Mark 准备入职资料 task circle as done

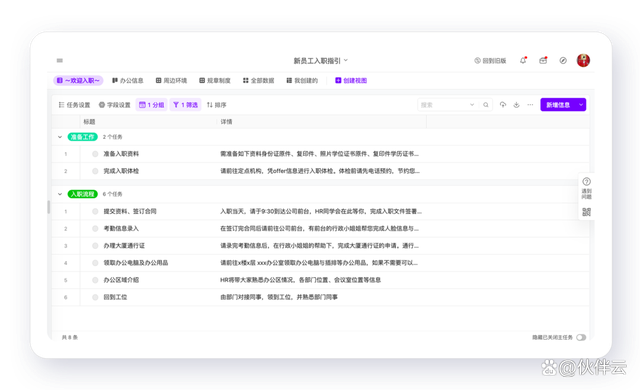click(x=95, y=154)
